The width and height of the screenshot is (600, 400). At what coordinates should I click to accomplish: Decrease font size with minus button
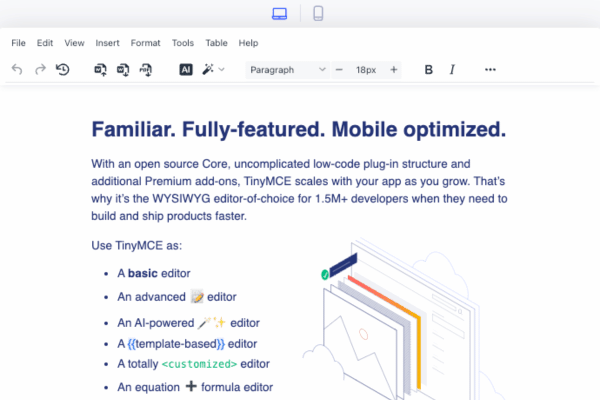click(339, 70)
